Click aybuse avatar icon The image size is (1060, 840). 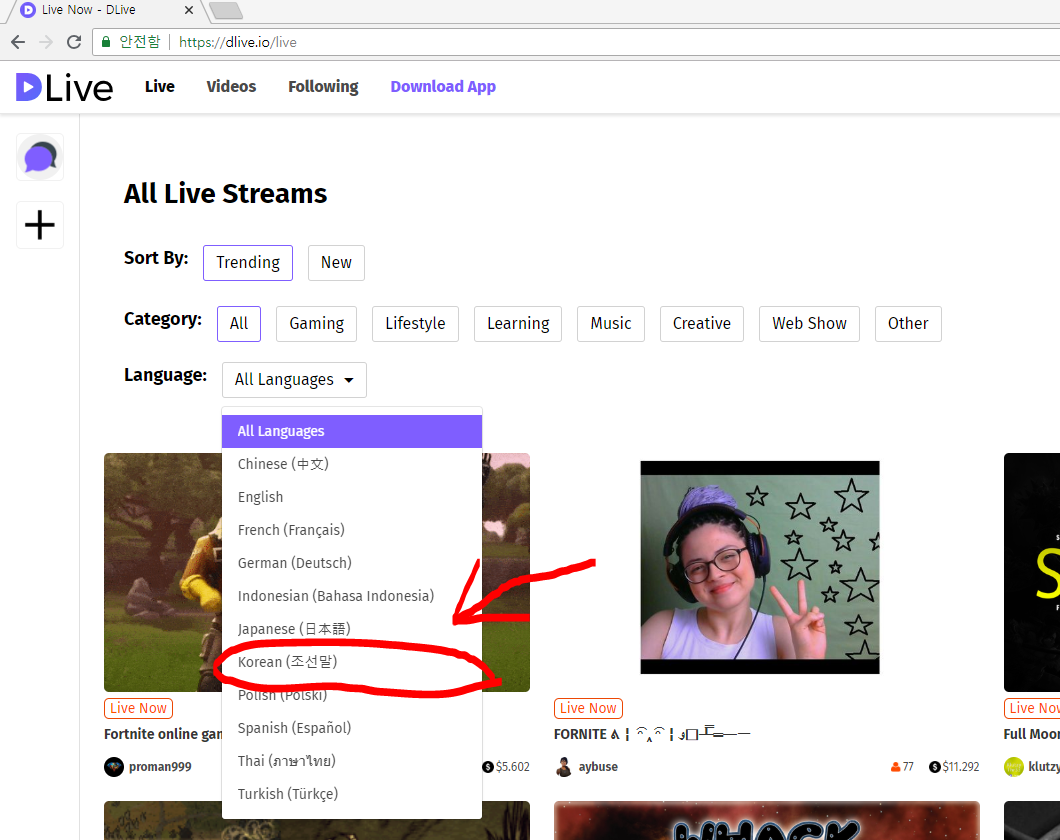click(564, 767)
